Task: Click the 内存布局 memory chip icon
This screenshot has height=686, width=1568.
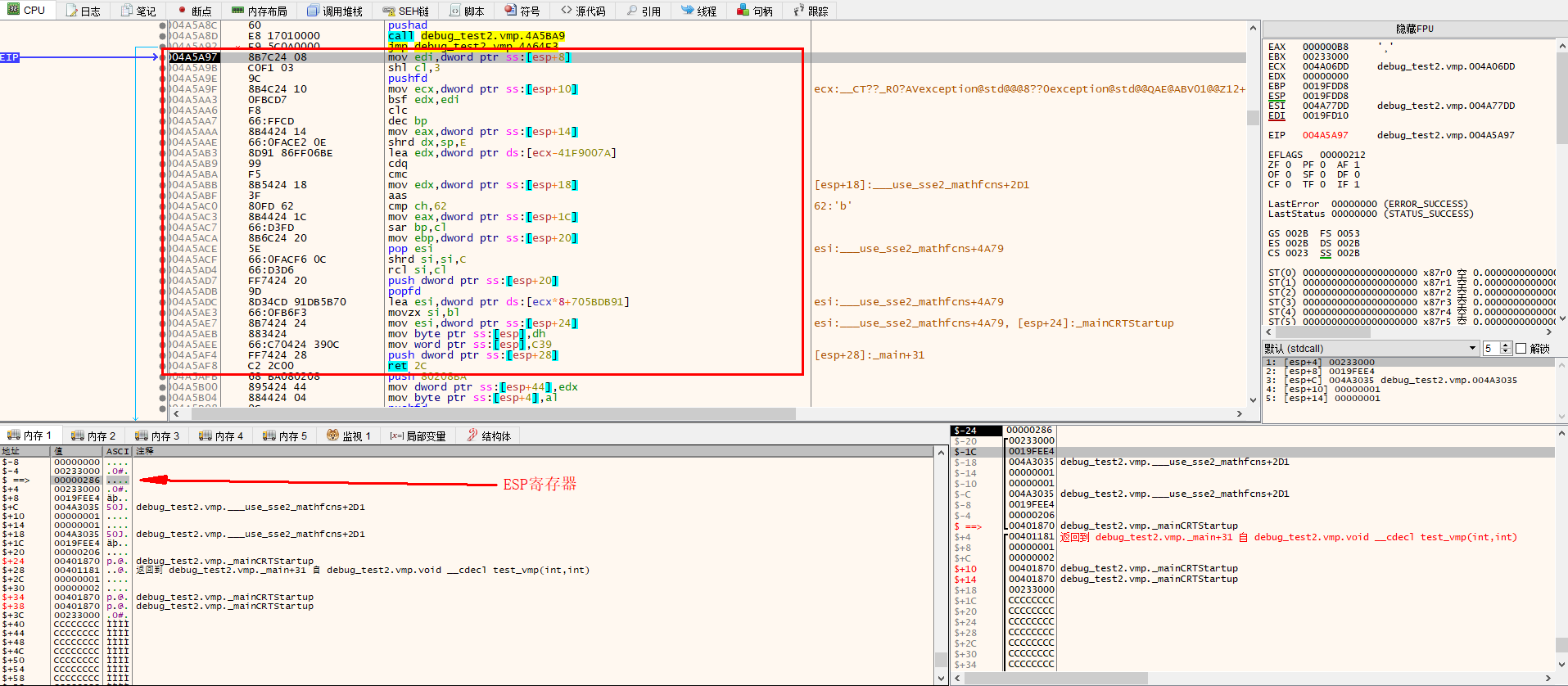Action: click(237, 11)
